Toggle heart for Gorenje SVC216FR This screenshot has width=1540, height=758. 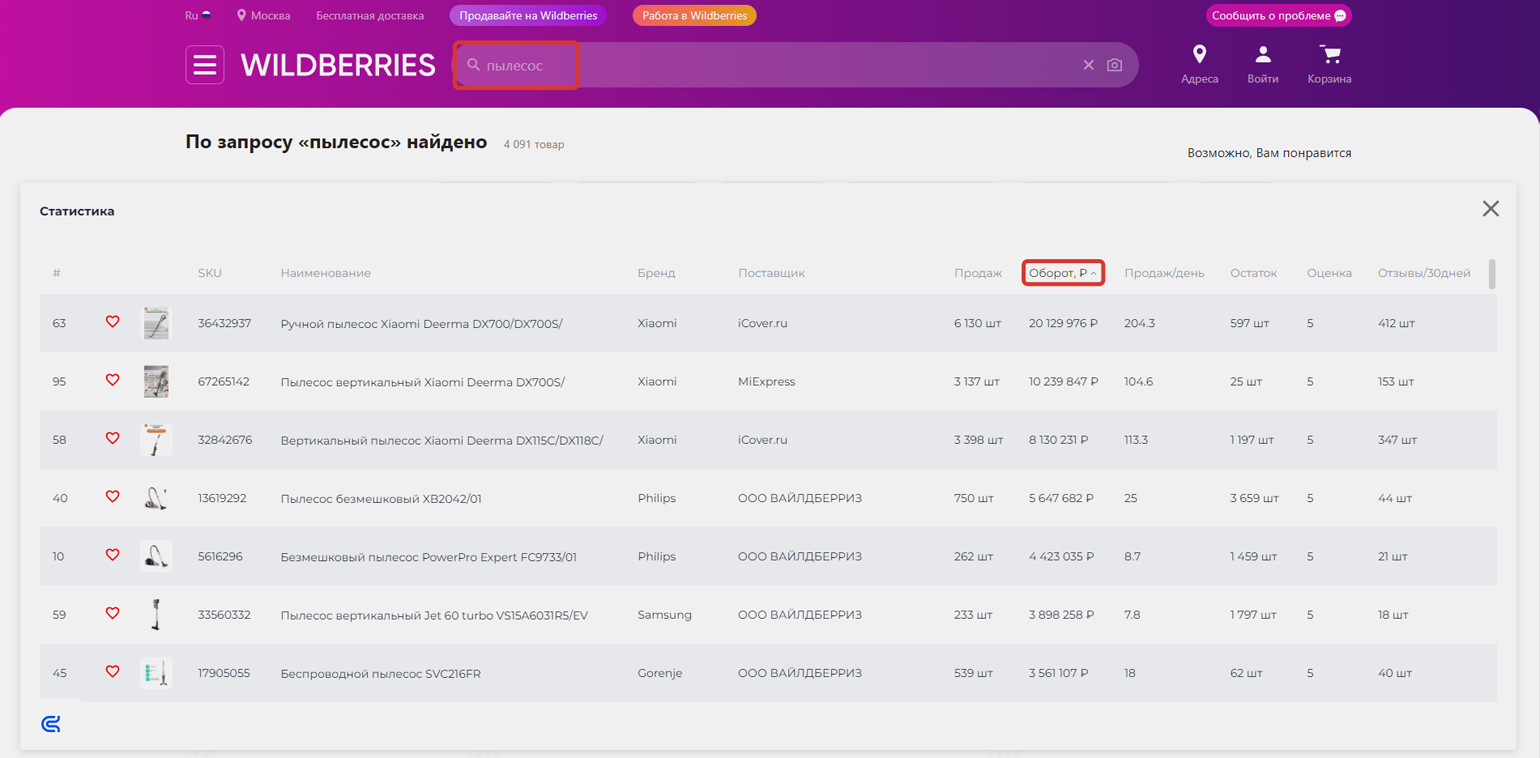coord(112,671)
